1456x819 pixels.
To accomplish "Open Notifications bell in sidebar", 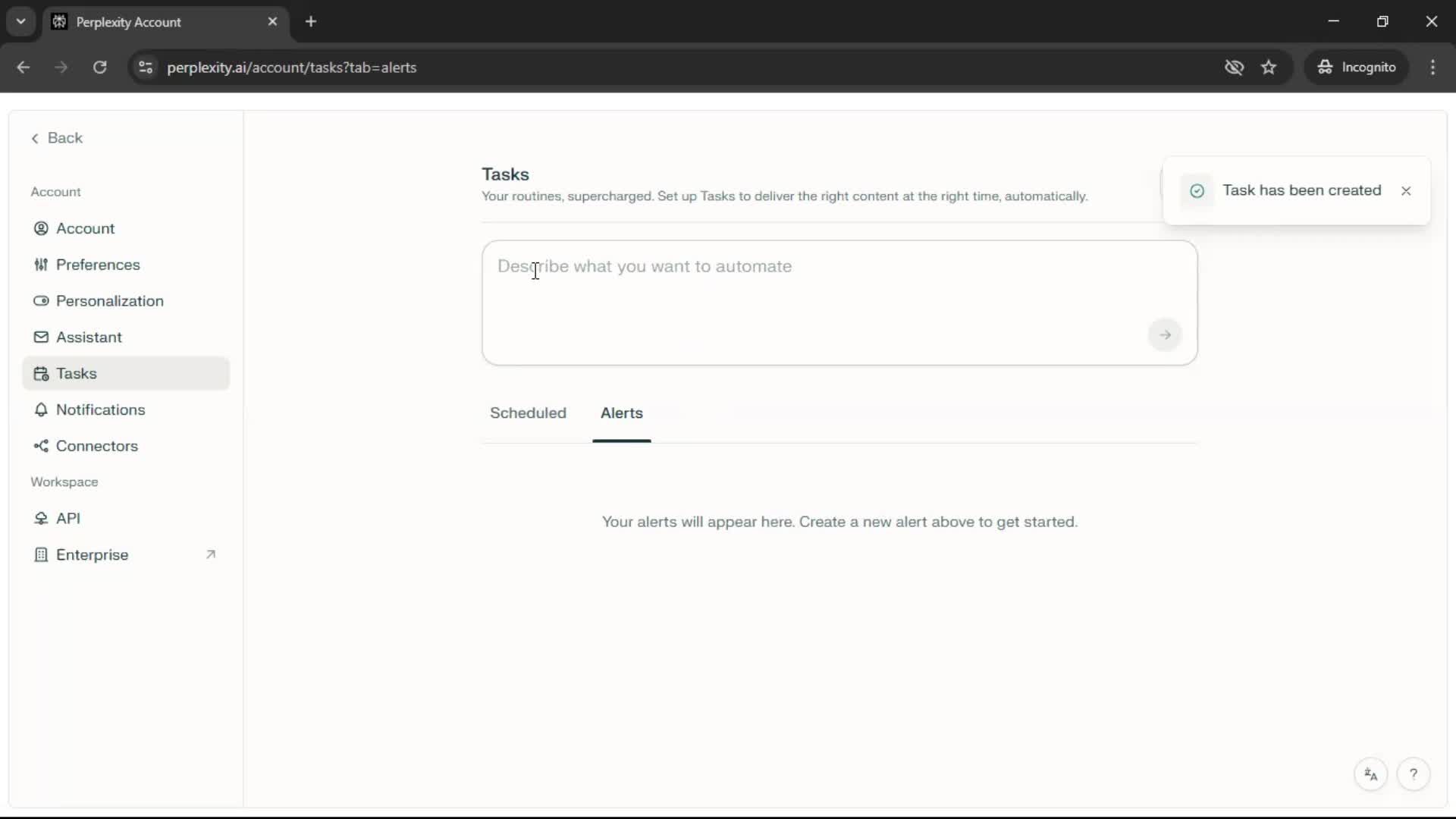I will coord(41,409).
